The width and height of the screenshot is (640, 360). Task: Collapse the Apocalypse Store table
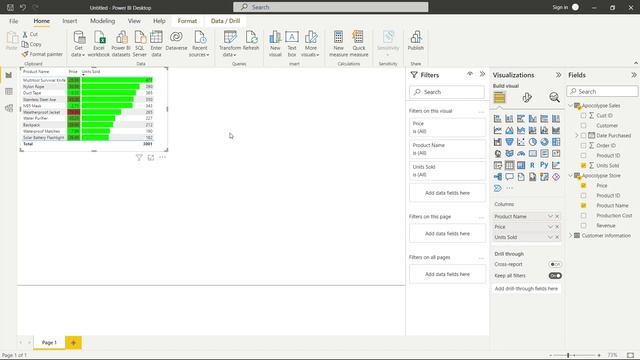point(570,176)
